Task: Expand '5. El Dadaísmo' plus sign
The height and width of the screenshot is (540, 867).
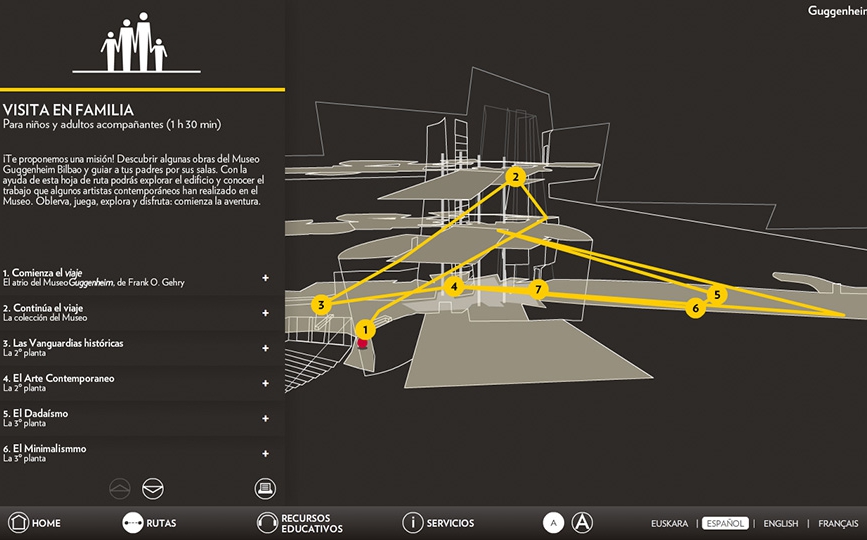Action: (x=265, y=418)
